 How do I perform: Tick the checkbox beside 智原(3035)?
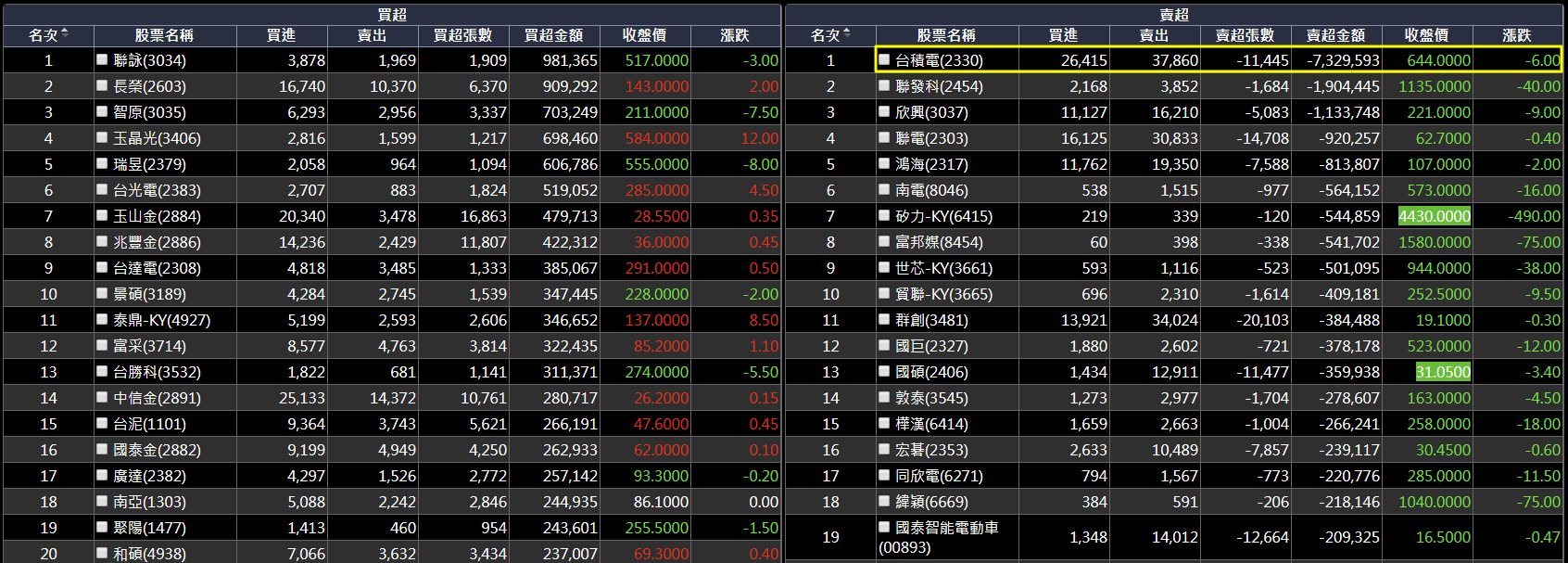click(x=102, y=111)
